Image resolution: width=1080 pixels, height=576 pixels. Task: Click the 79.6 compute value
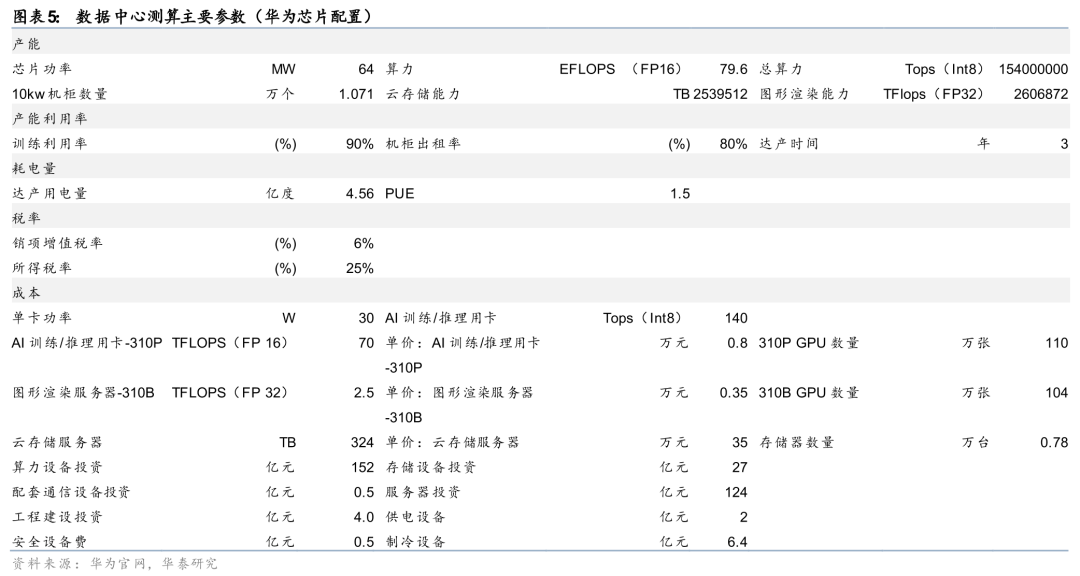click(733, 69)
